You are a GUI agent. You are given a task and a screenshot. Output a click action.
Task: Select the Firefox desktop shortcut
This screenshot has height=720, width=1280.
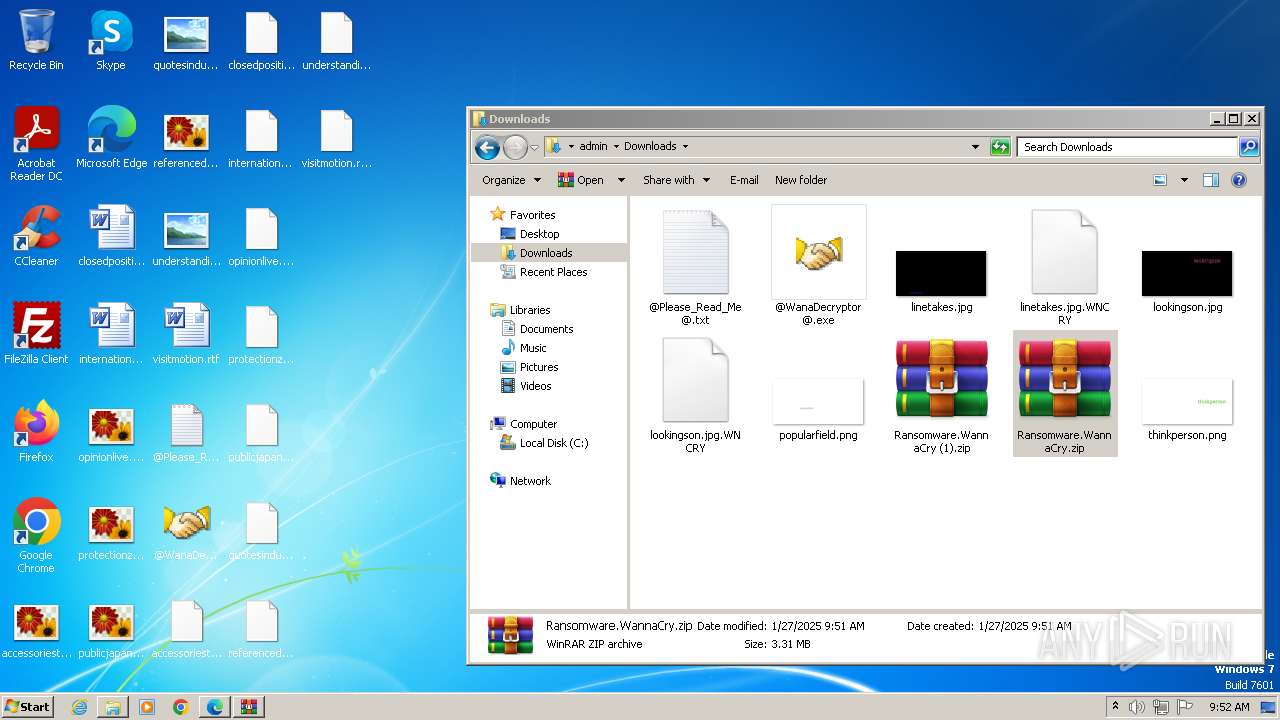pyautogui.click(x=36, y=432)
